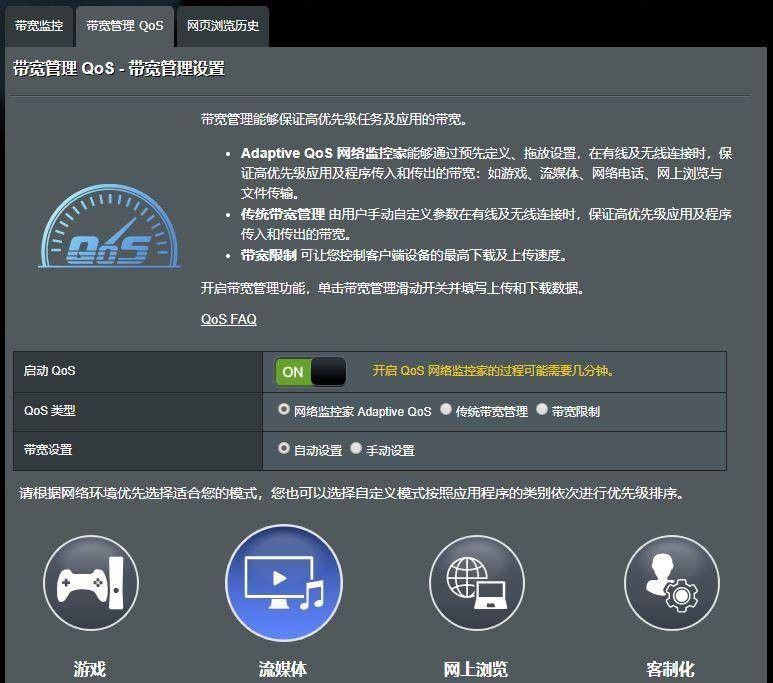Click the 游戏 mode label
Screen dimensions: 773x683
point(90,669)
